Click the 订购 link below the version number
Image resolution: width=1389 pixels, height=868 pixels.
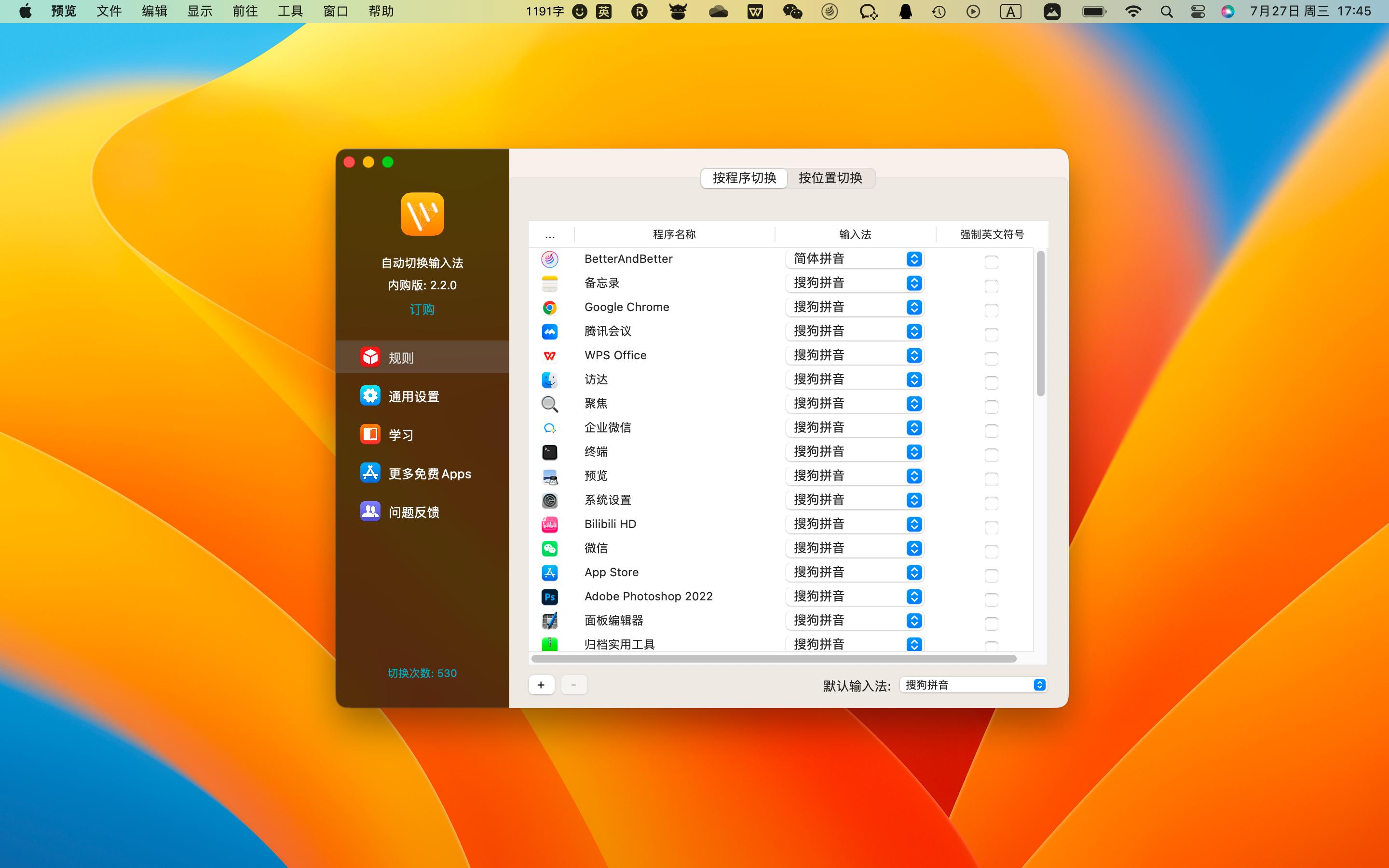point(422,309)
